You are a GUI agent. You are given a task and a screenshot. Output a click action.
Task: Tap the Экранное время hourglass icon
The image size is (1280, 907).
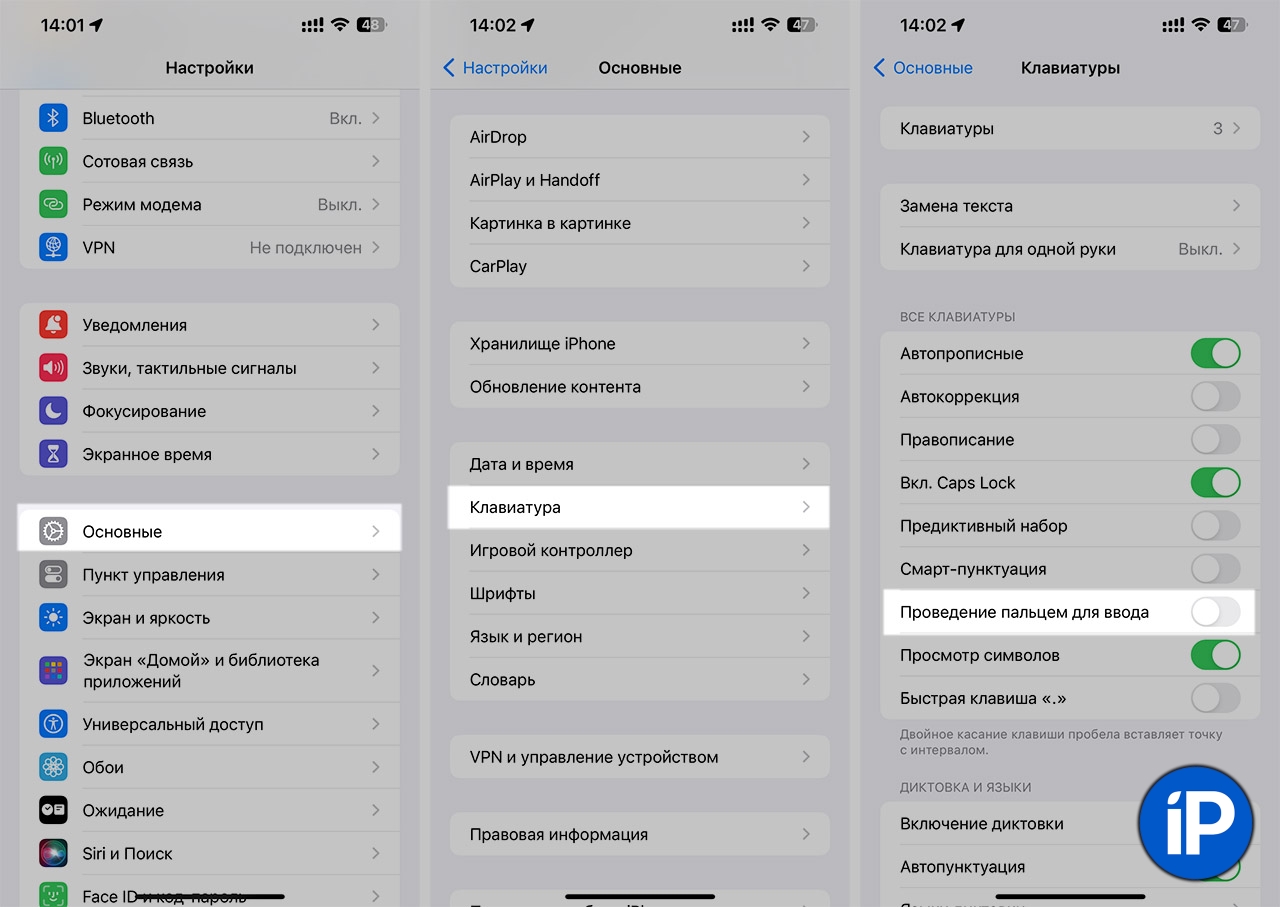(x=53, y=454)
